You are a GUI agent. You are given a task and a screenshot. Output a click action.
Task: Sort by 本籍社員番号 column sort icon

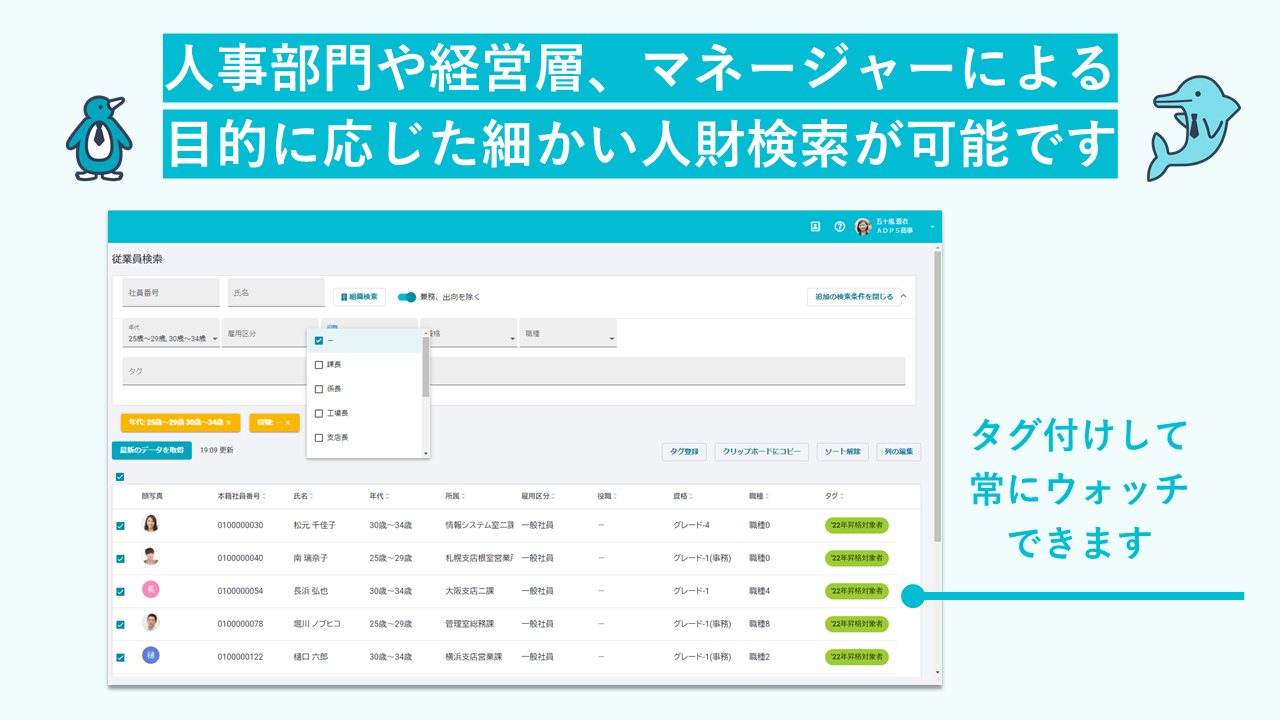point(265,496)
